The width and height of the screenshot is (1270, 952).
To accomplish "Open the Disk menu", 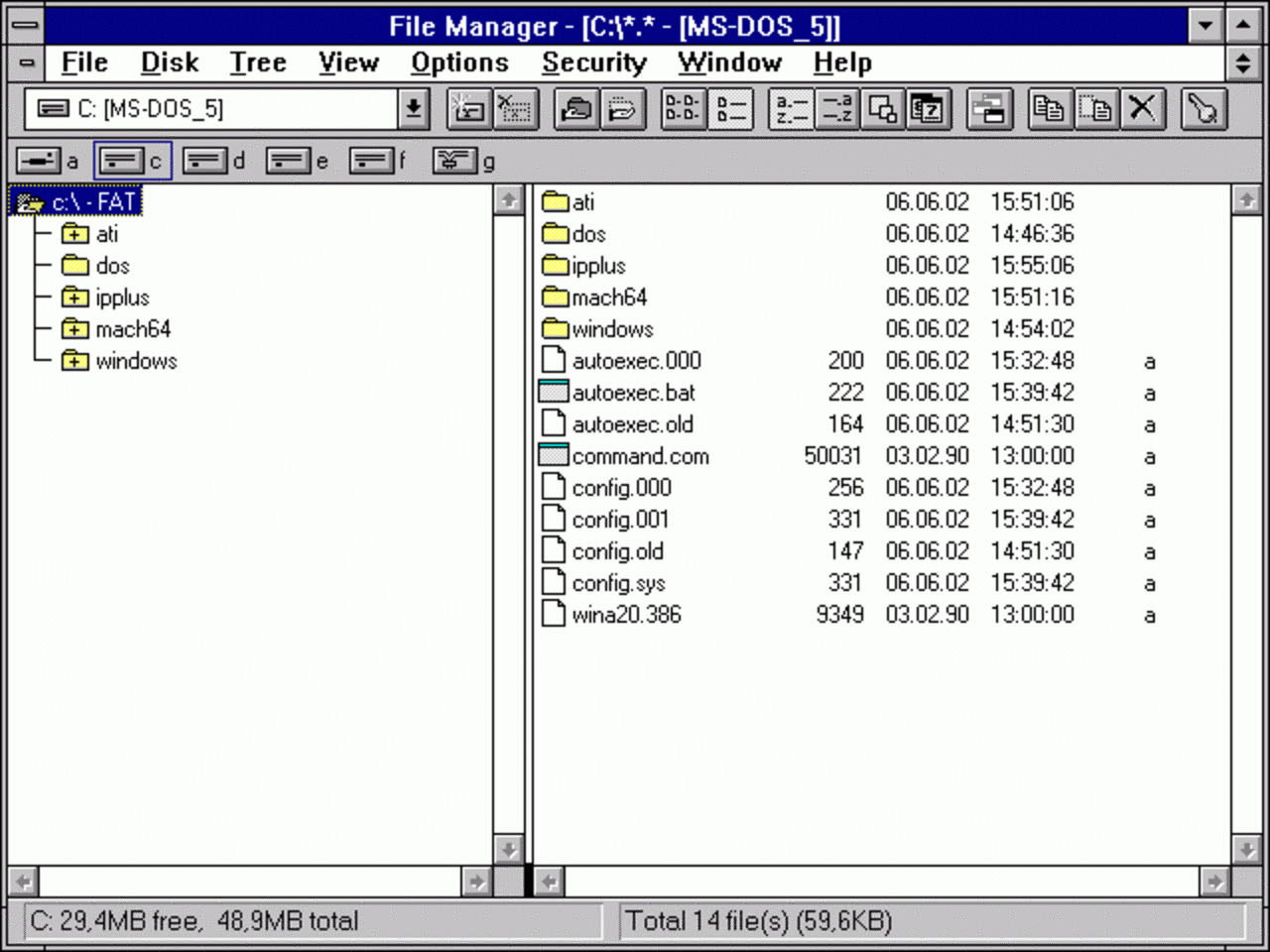I will (x=170, y=62).
